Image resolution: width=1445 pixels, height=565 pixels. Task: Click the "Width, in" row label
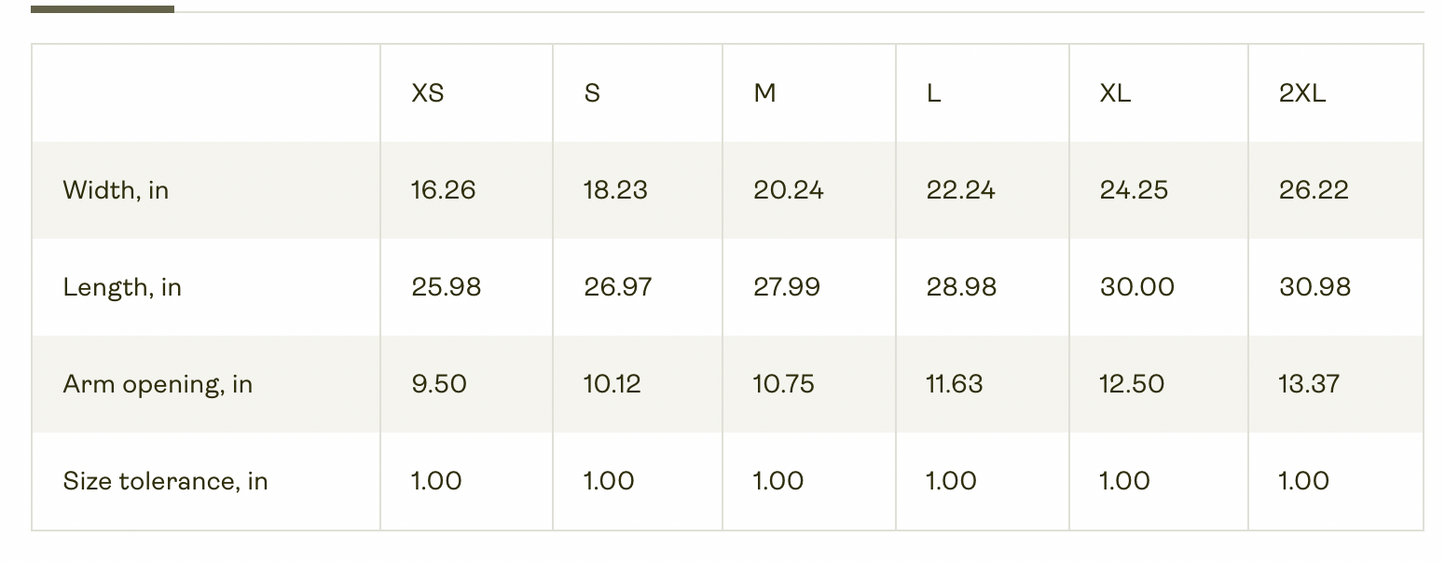coord(116,190)
